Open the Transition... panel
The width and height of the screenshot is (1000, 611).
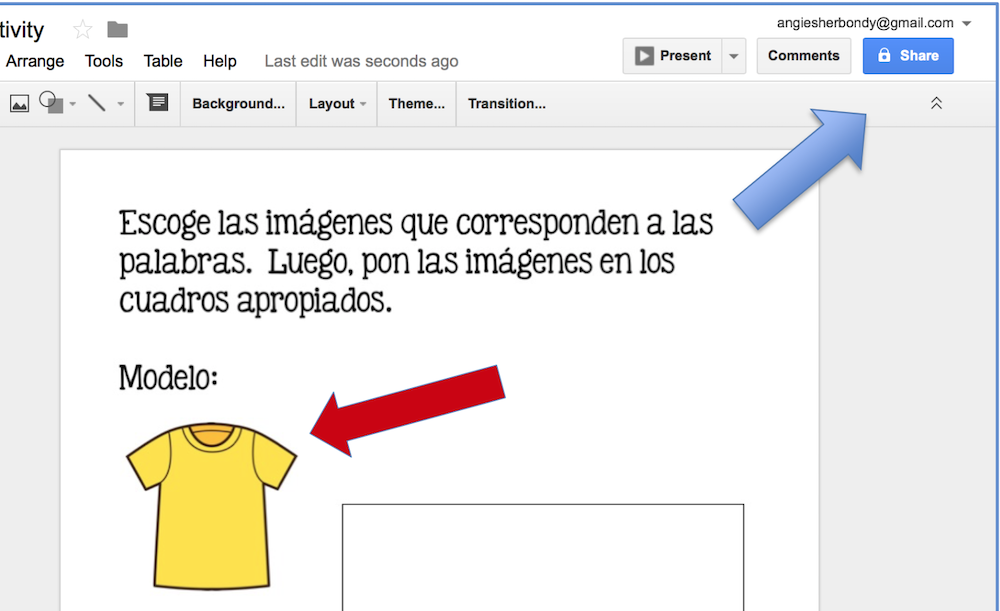(507, 104)
